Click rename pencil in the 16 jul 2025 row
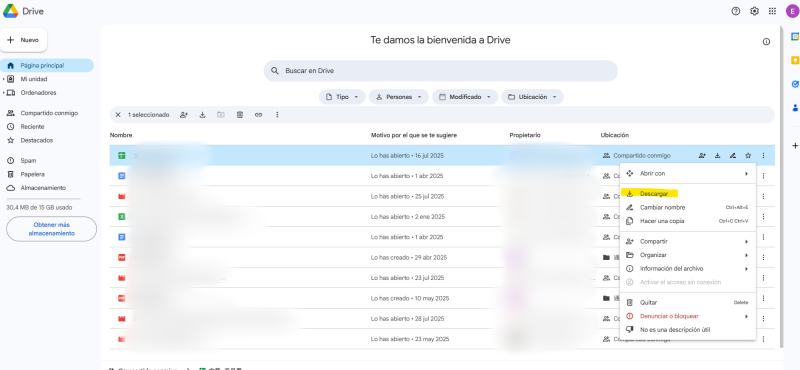Screen dimensions: 800x370 coord(733,156)
